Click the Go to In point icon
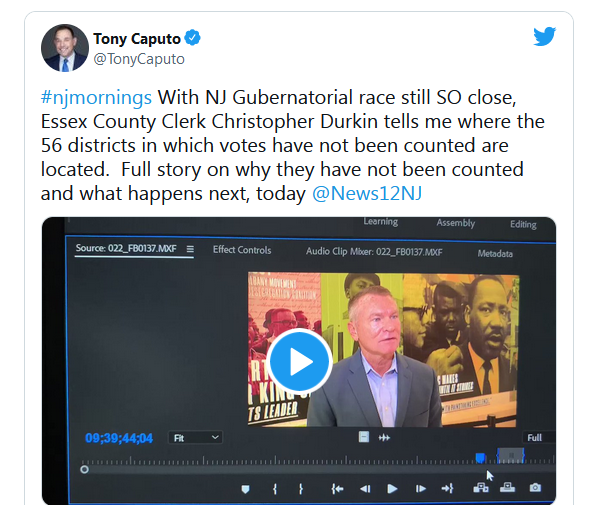Image resolution: width=590 pixels, height=505 pixels. [337, 489]
